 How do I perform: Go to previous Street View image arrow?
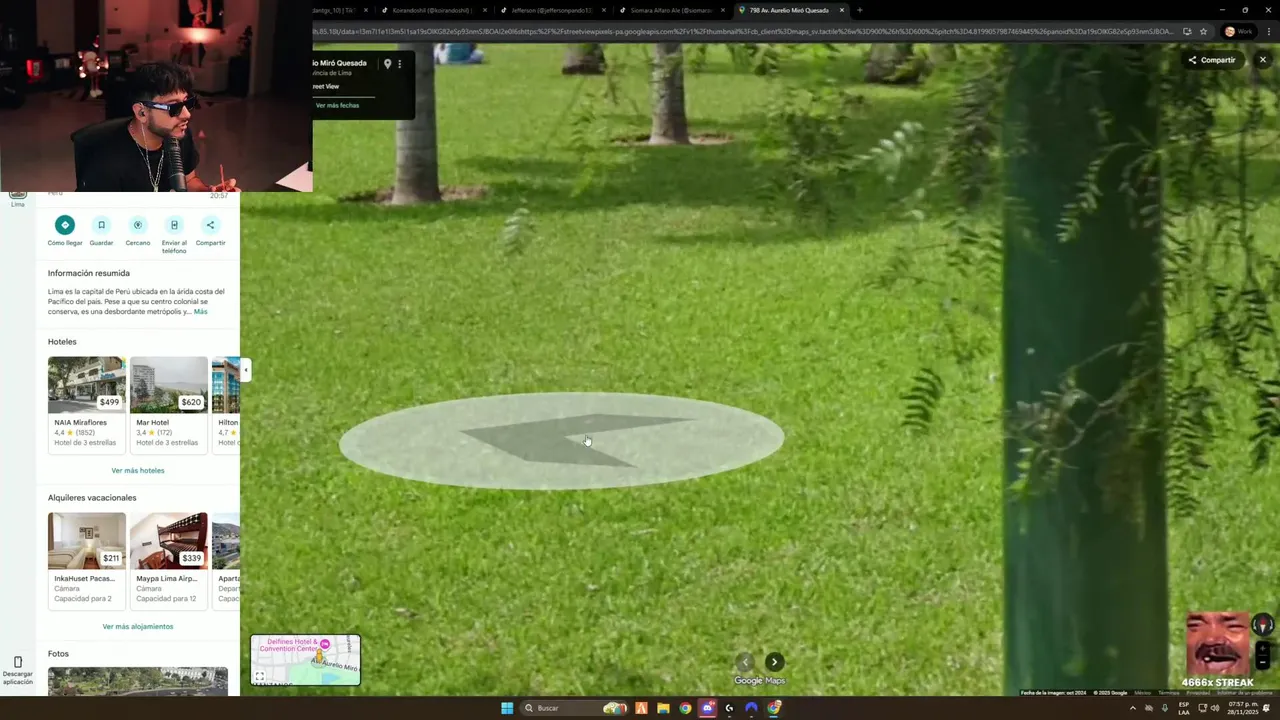click(x=745, y=662)
